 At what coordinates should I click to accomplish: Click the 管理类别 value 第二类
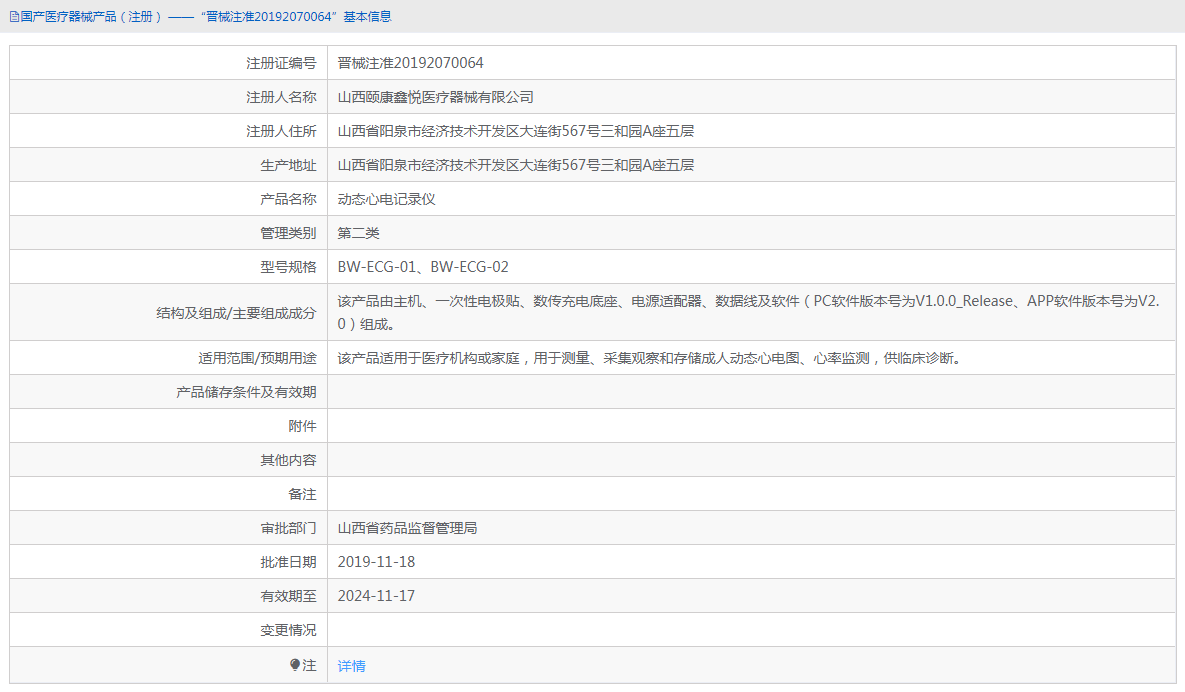(358, 232)
